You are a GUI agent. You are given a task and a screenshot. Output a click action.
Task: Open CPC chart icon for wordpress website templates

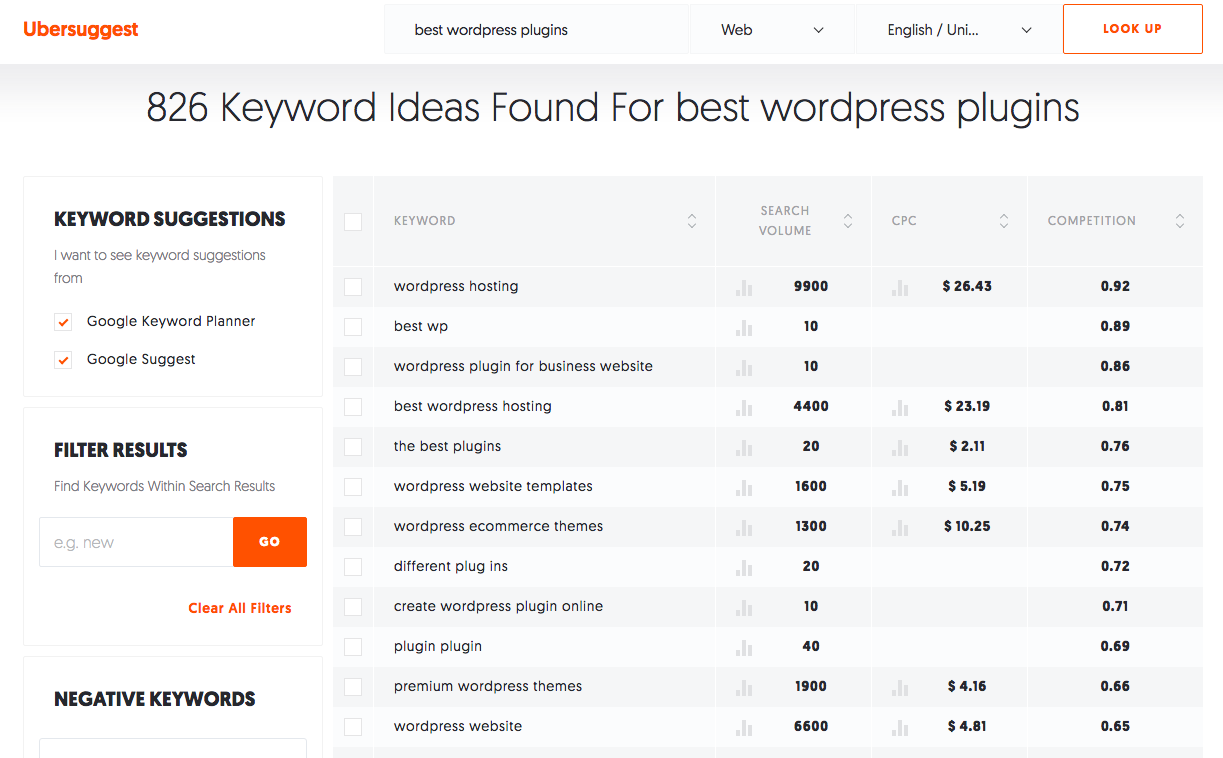point(900,487)
